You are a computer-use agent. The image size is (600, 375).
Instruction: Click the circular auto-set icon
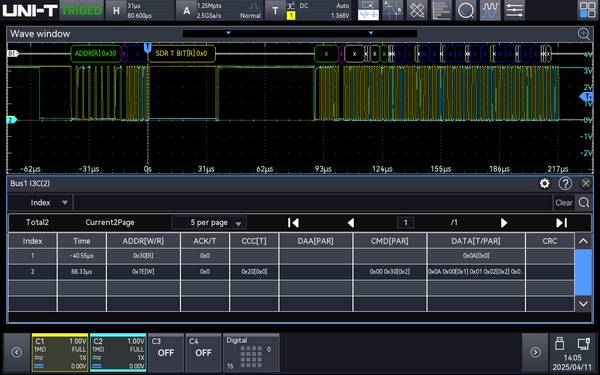point(466,10)
